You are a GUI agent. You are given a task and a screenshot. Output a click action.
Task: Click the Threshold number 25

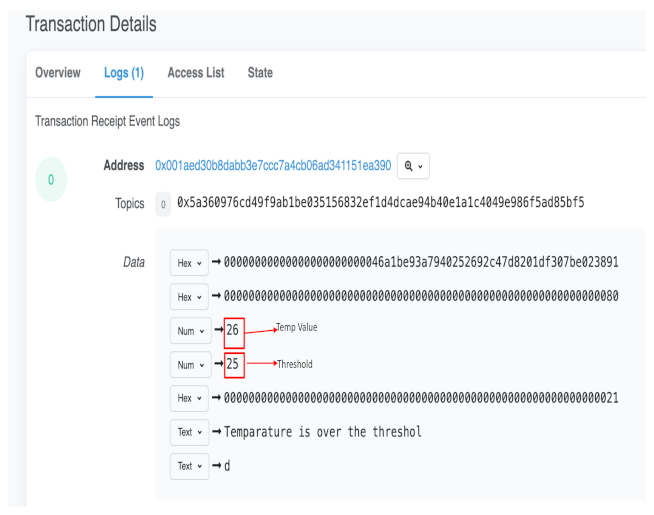233,365
